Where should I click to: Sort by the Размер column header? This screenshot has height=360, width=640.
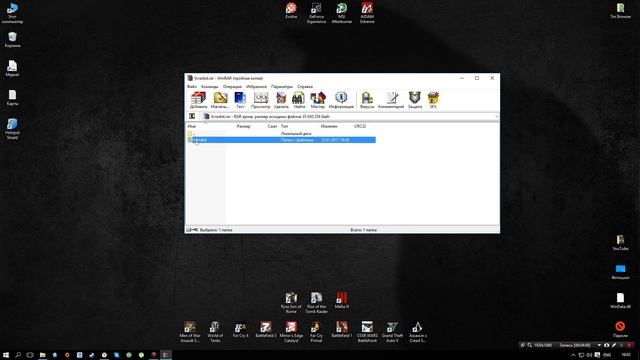243,126
